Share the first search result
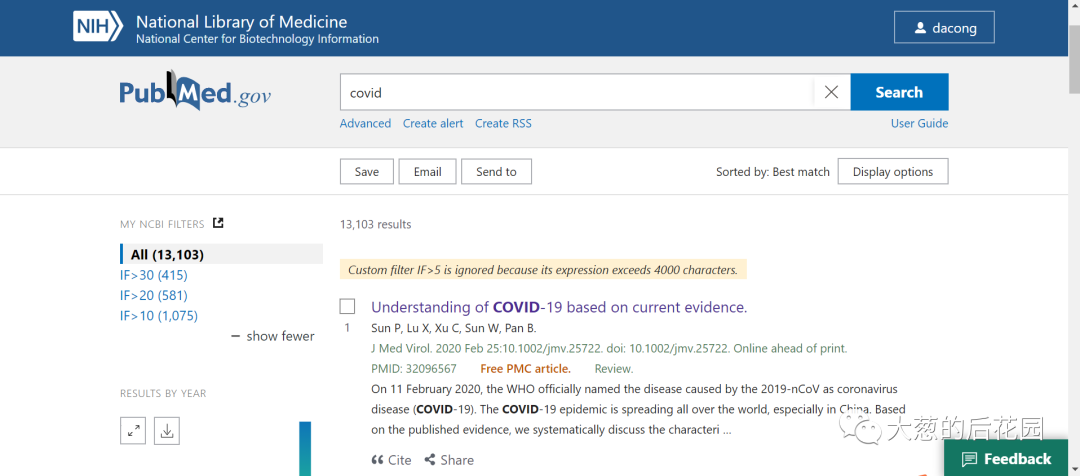Screen dimensions: 1080x476 tap(449, 460)
